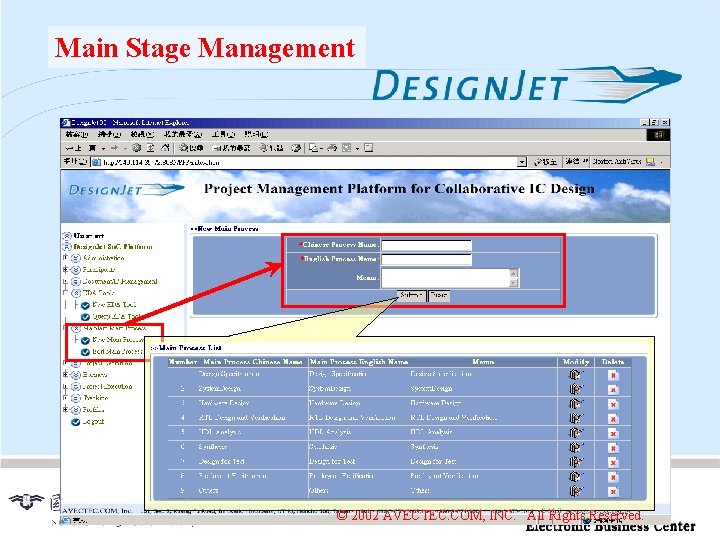Viewport: 720px width, 540px height.
Task: Click Modify icon for Design Specification row
Action: click(576, 375)
